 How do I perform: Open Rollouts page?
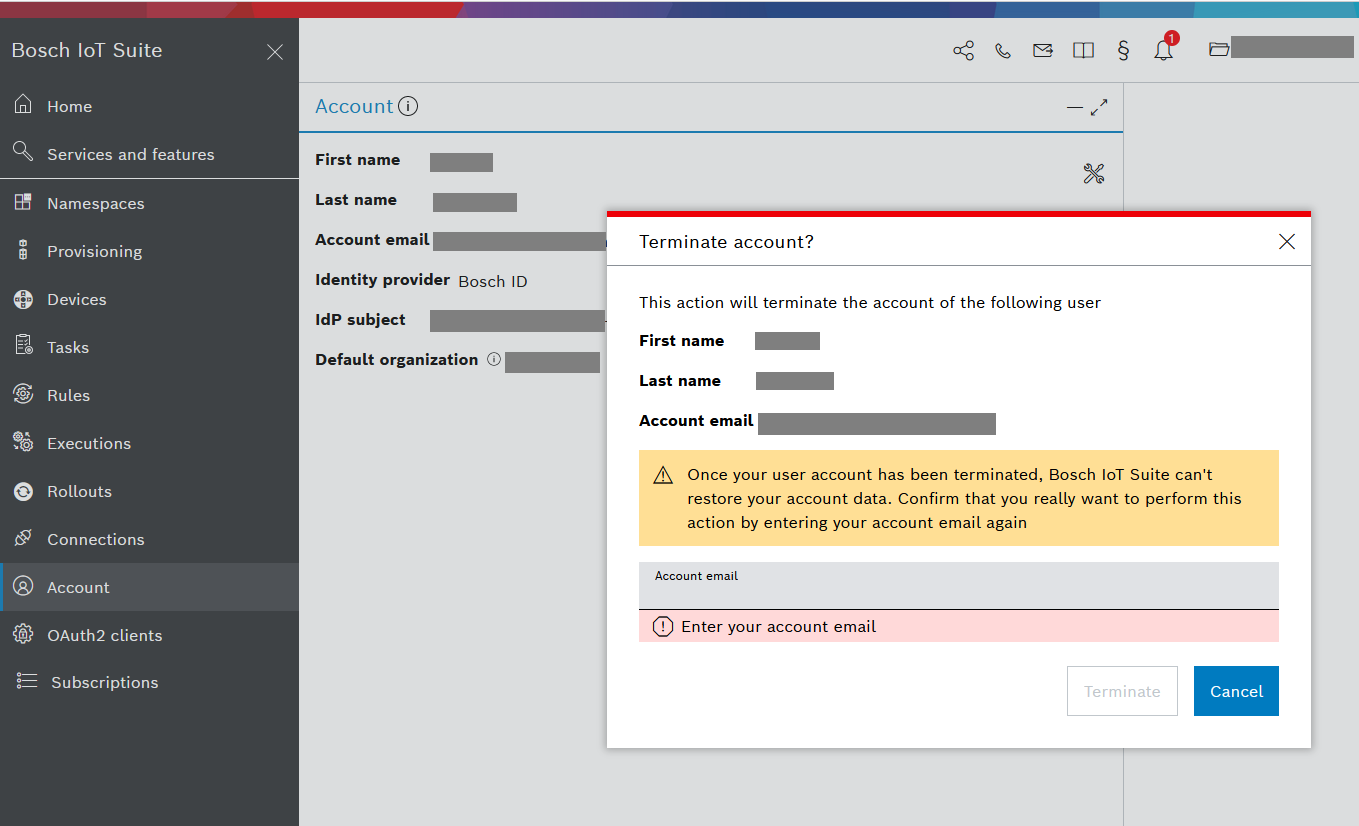[x=150, y=491]
